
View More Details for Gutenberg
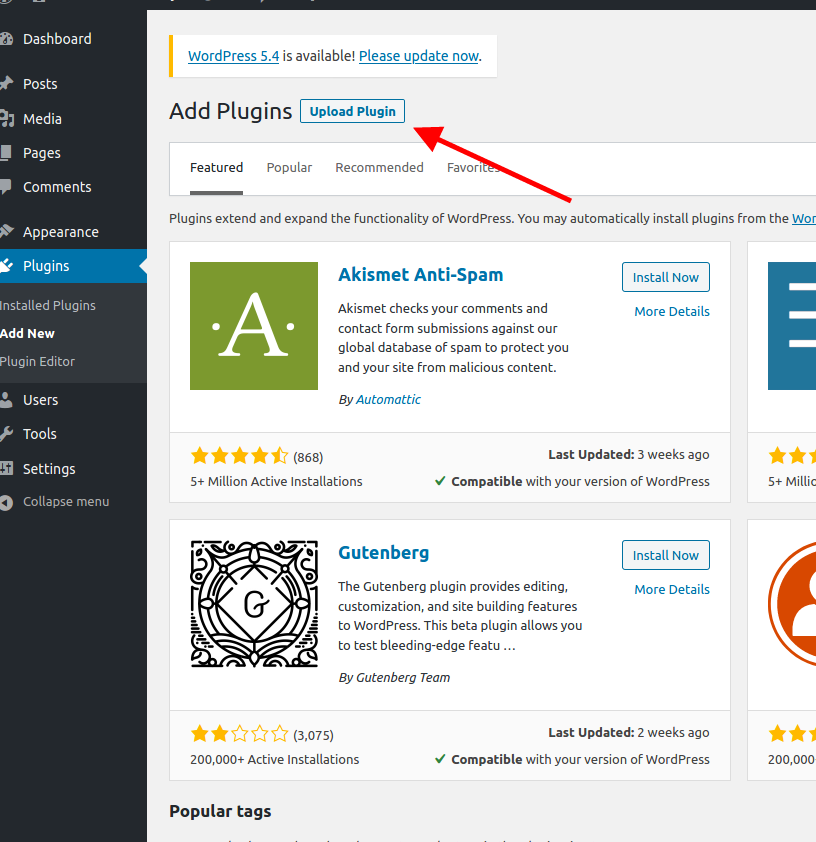(672, 590)
